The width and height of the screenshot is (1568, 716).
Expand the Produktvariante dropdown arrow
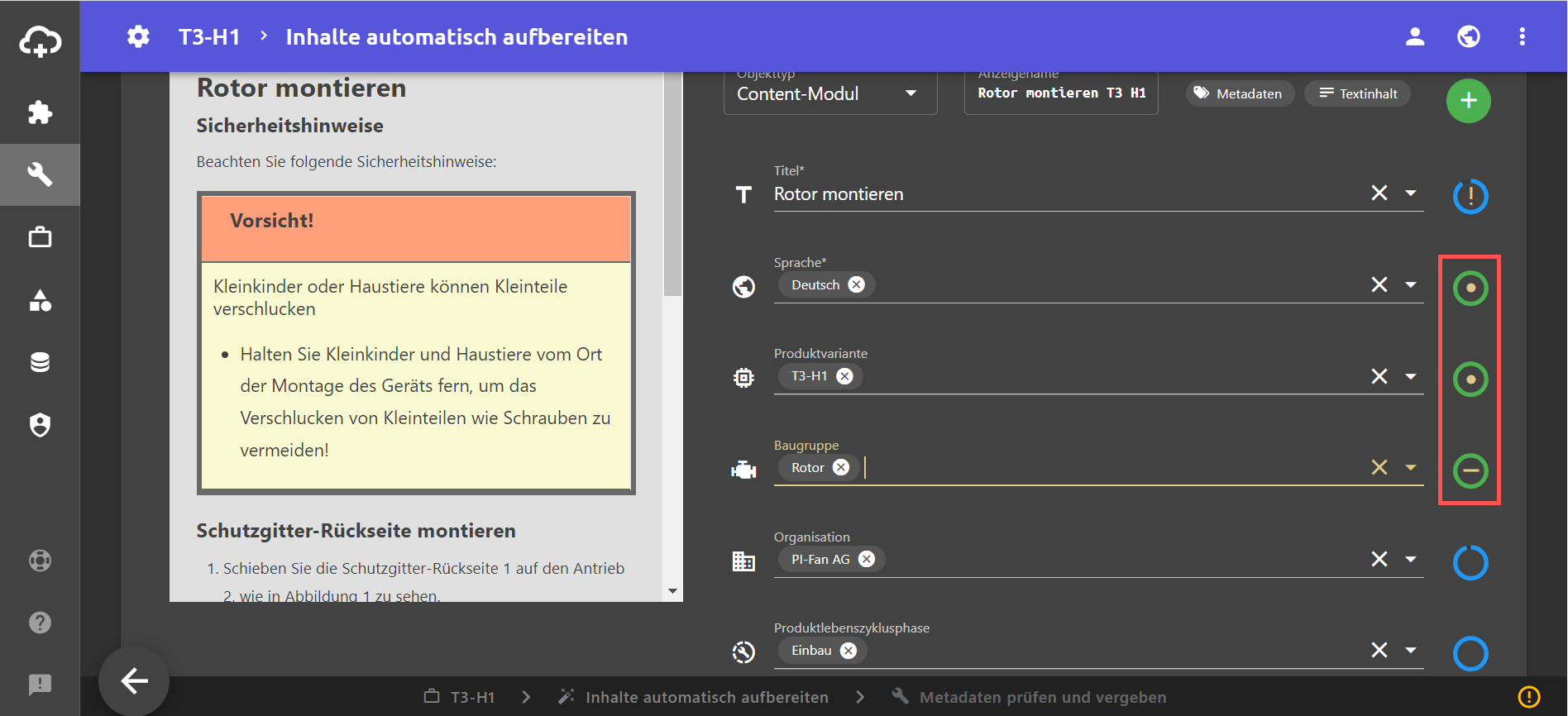coord(1411,376)
